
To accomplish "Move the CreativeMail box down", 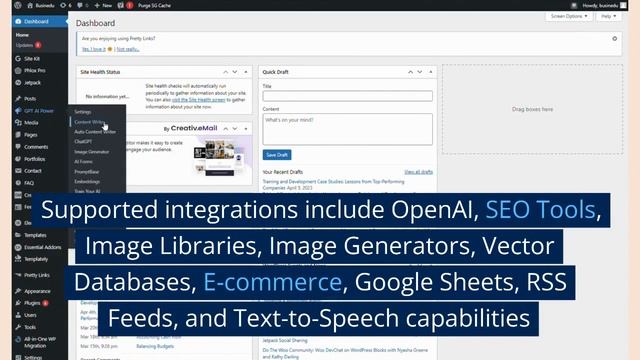I will click(235, 129).
